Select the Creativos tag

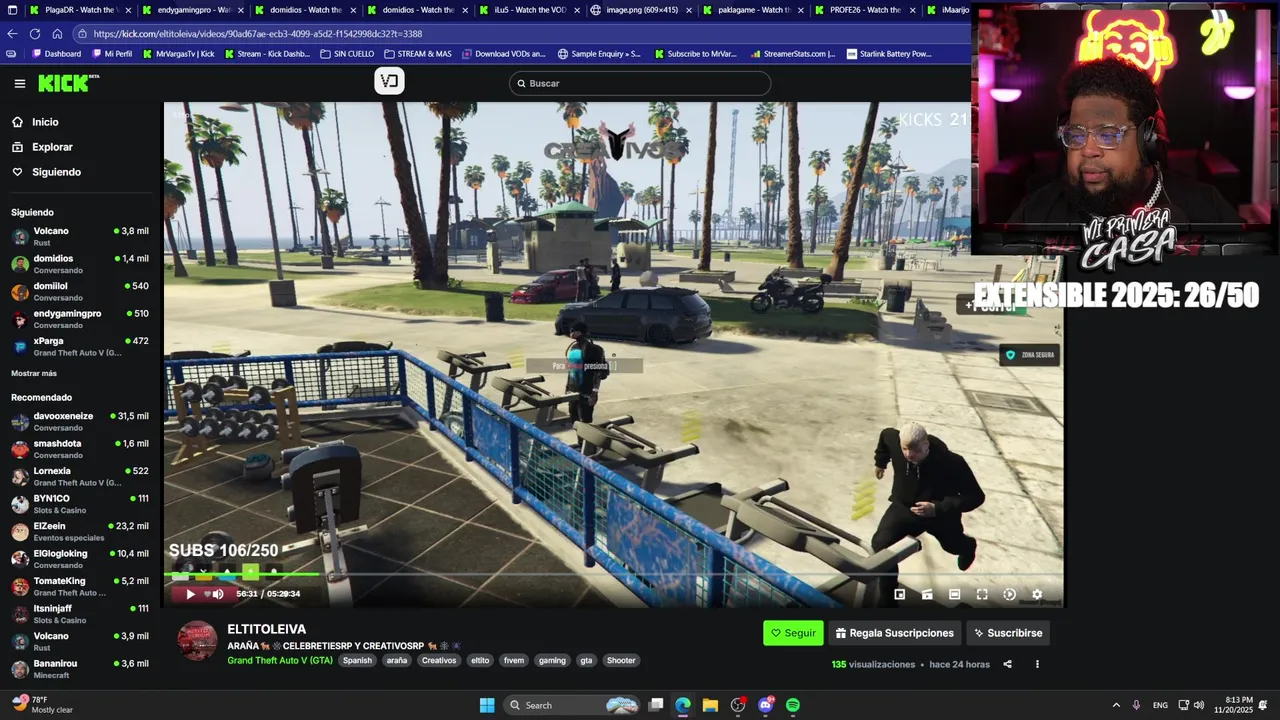(439, 660)
